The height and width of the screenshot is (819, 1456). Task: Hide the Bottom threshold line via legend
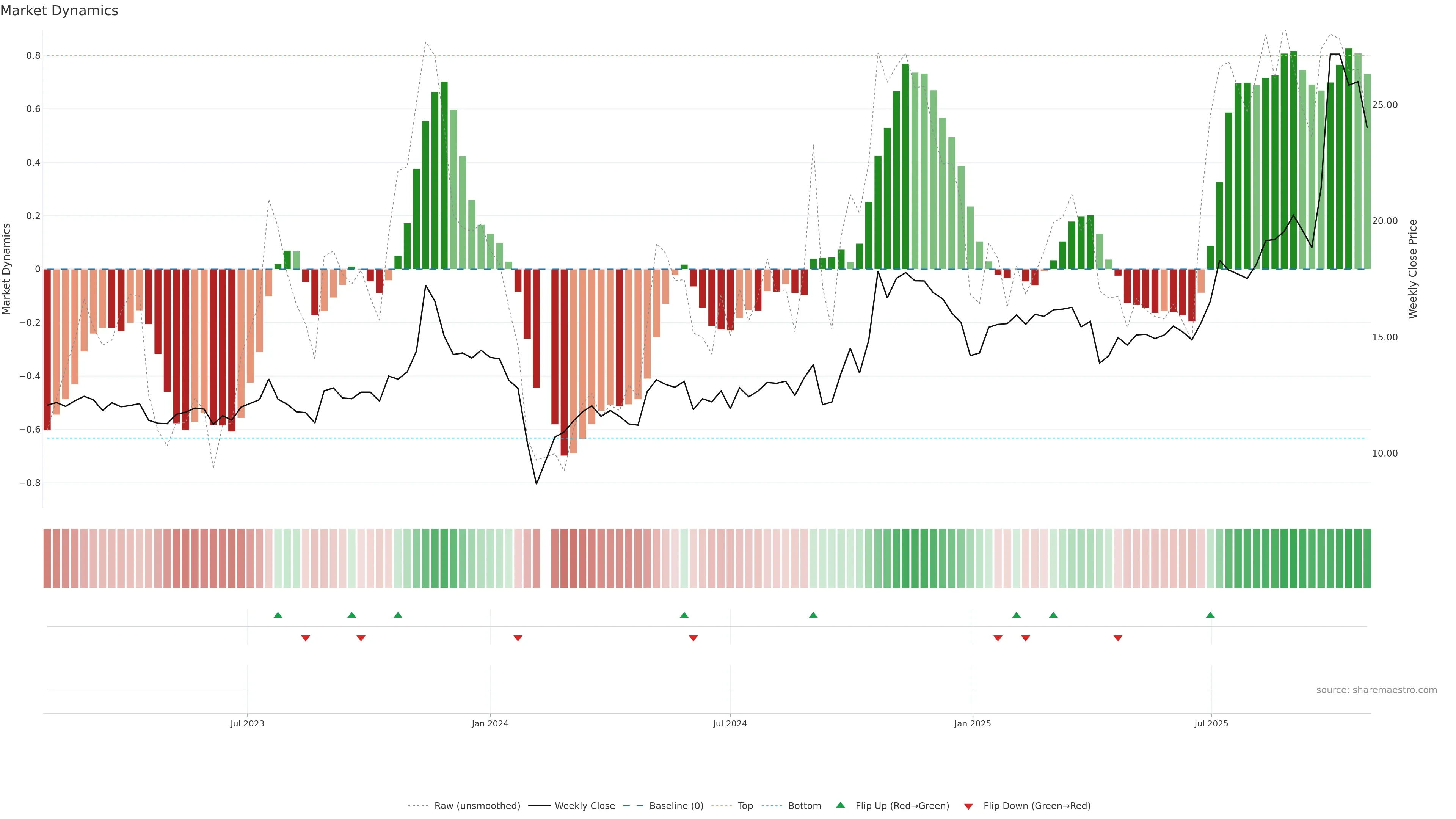pyautogui.click(x=804, y=806)
